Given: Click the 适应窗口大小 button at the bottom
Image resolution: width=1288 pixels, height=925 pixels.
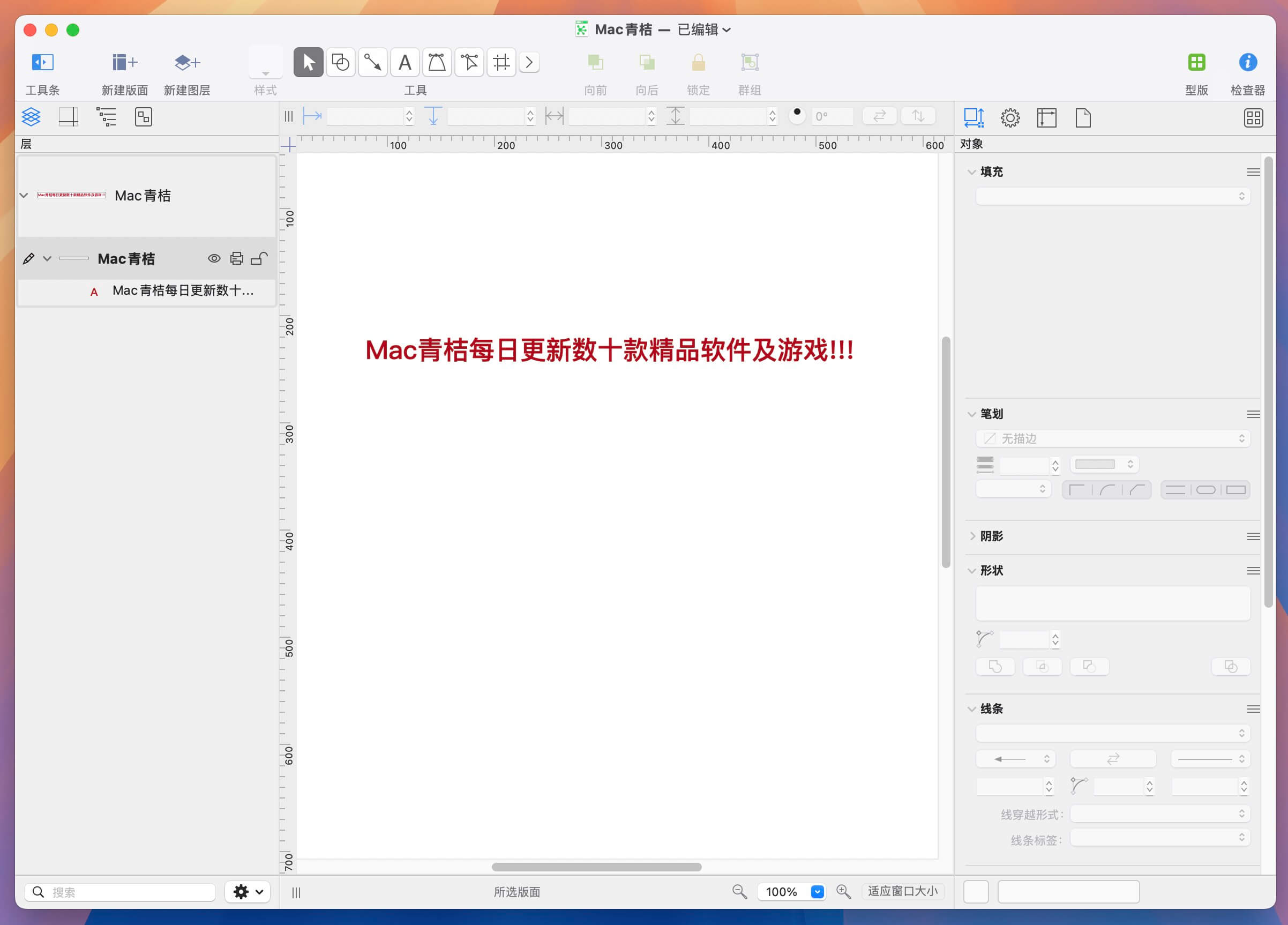Looking at the screenshot, I should (x=903, y=892).
